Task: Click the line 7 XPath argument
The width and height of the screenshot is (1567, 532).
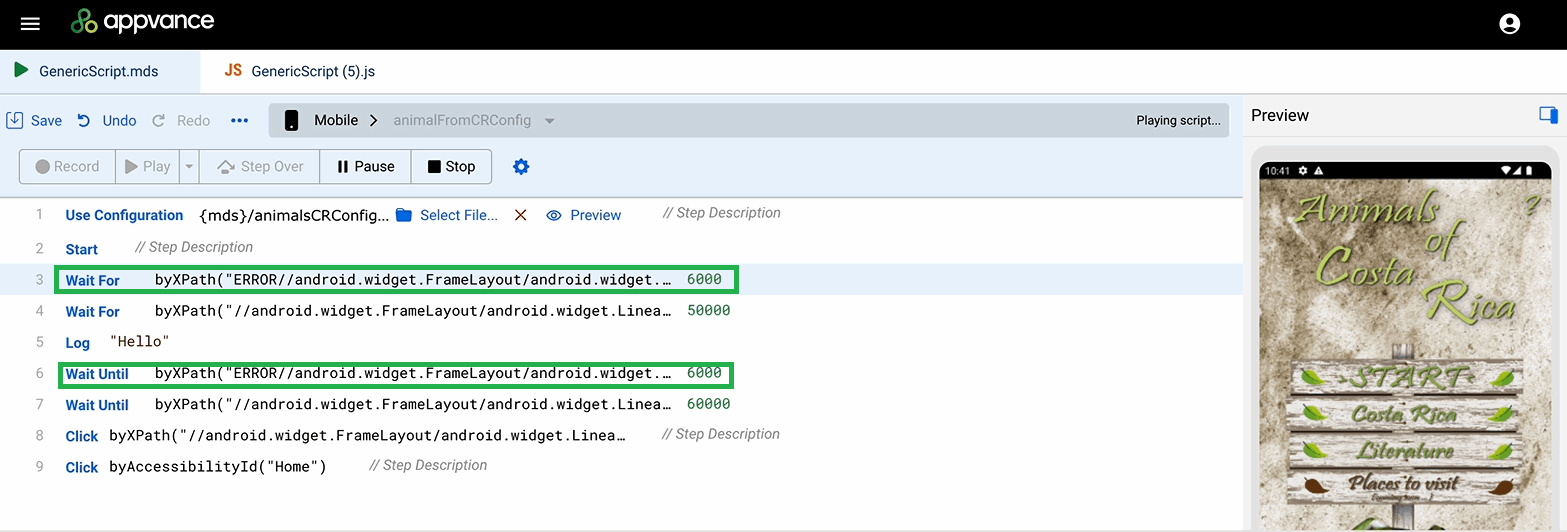Action: click(413, 405)
